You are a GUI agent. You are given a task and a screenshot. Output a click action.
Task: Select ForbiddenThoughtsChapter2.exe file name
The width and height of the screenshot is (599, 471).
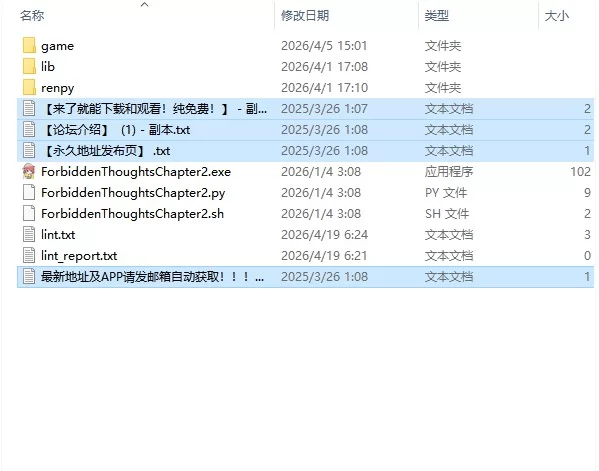click(x=136, y=172)
